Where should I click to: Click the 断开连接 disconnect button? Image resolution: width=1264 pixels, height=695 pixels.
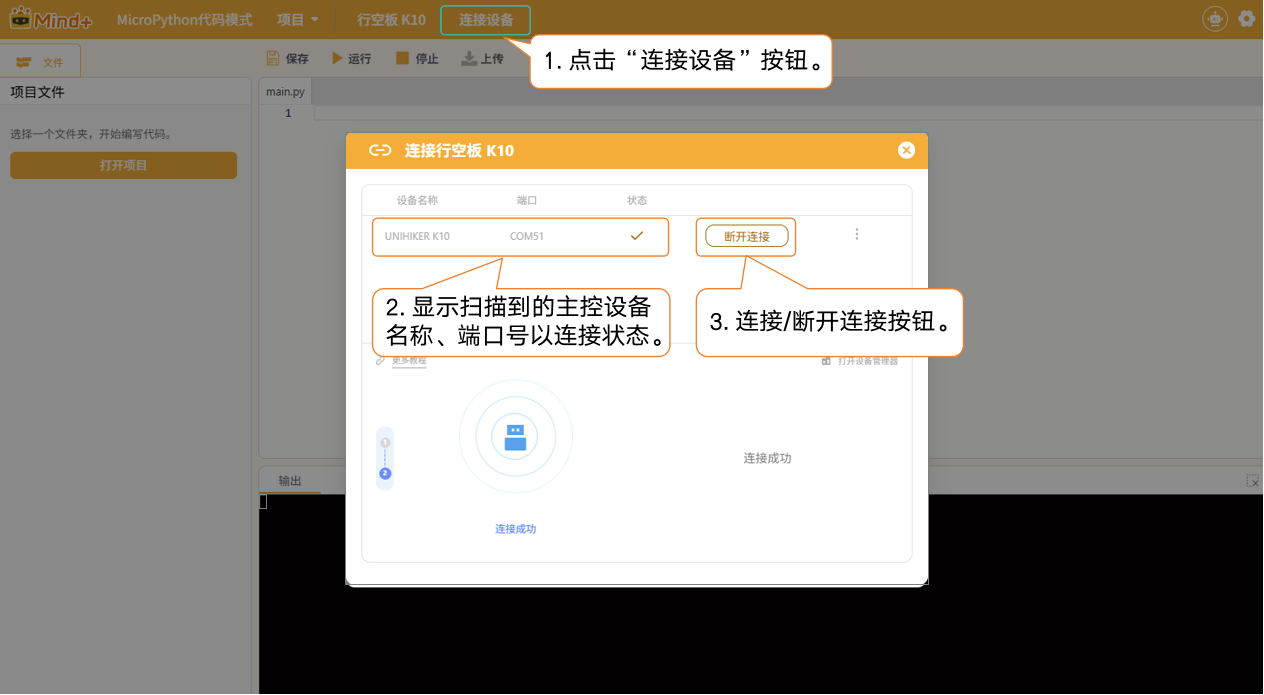747,237
